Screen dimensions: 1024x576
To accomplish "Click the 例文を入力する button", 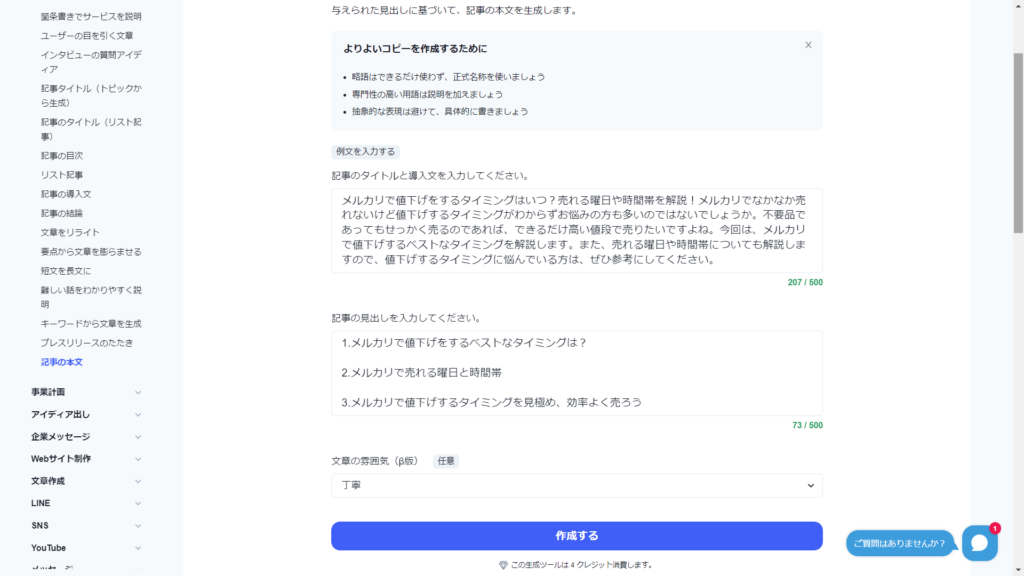I will tap(365, 152).
